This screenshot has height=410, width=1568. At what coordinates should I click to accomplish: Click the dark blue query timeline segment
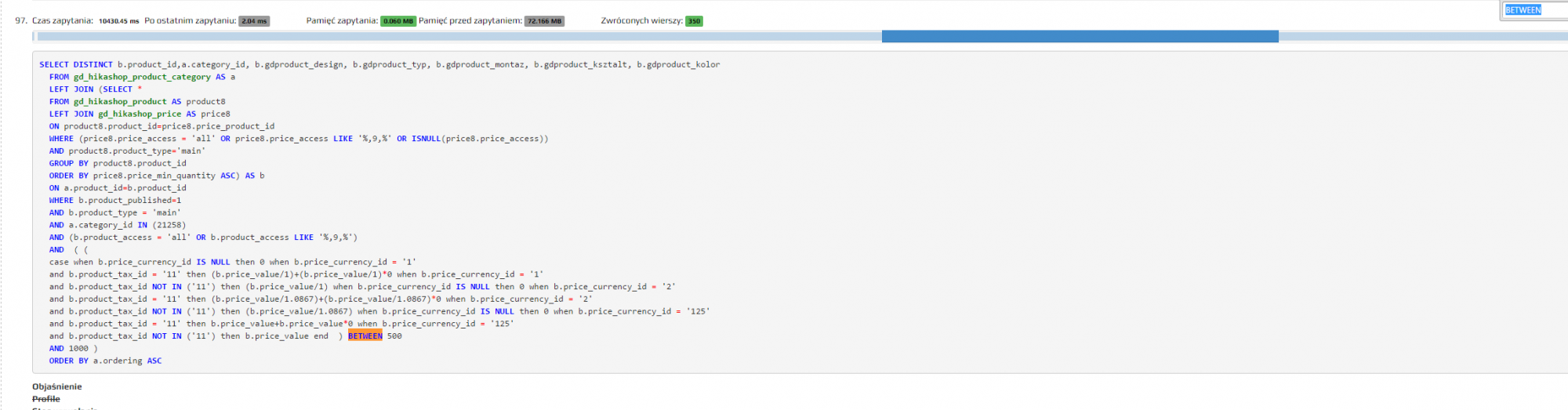click(1080, 36)
